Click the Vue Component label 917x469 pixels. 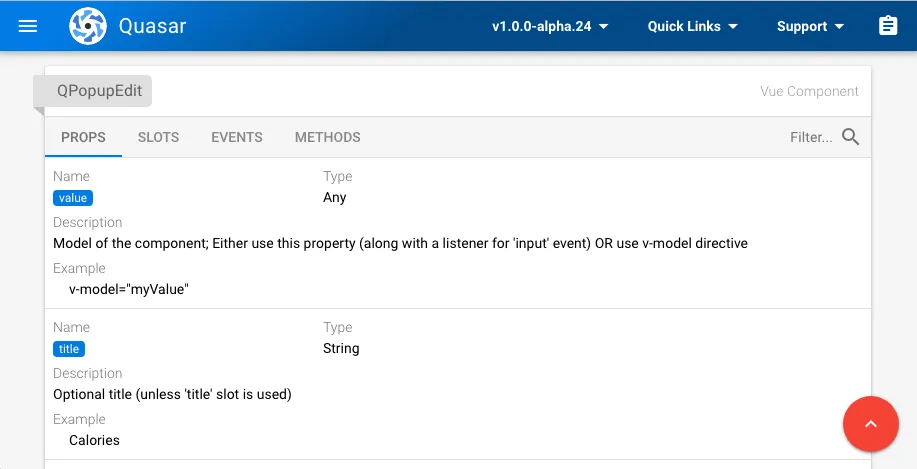point(809,91)
